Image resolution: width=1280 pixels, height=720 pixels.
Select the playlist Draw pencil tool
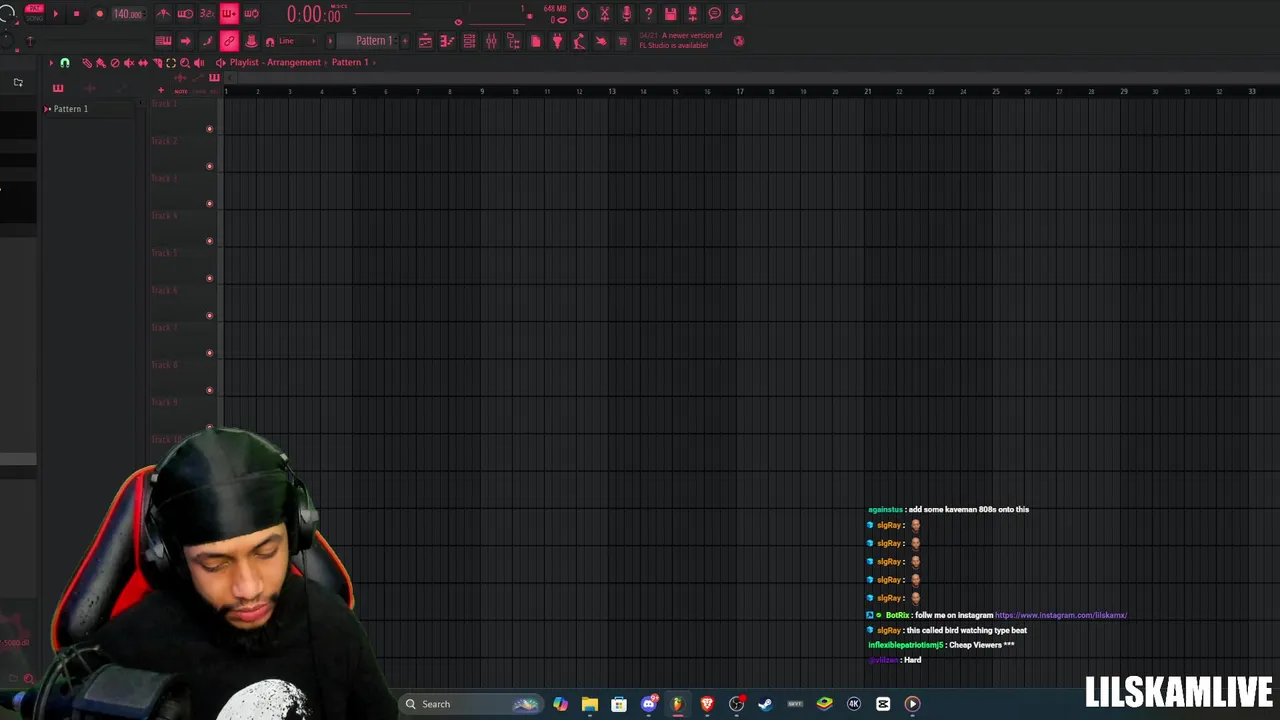point(87,62)
